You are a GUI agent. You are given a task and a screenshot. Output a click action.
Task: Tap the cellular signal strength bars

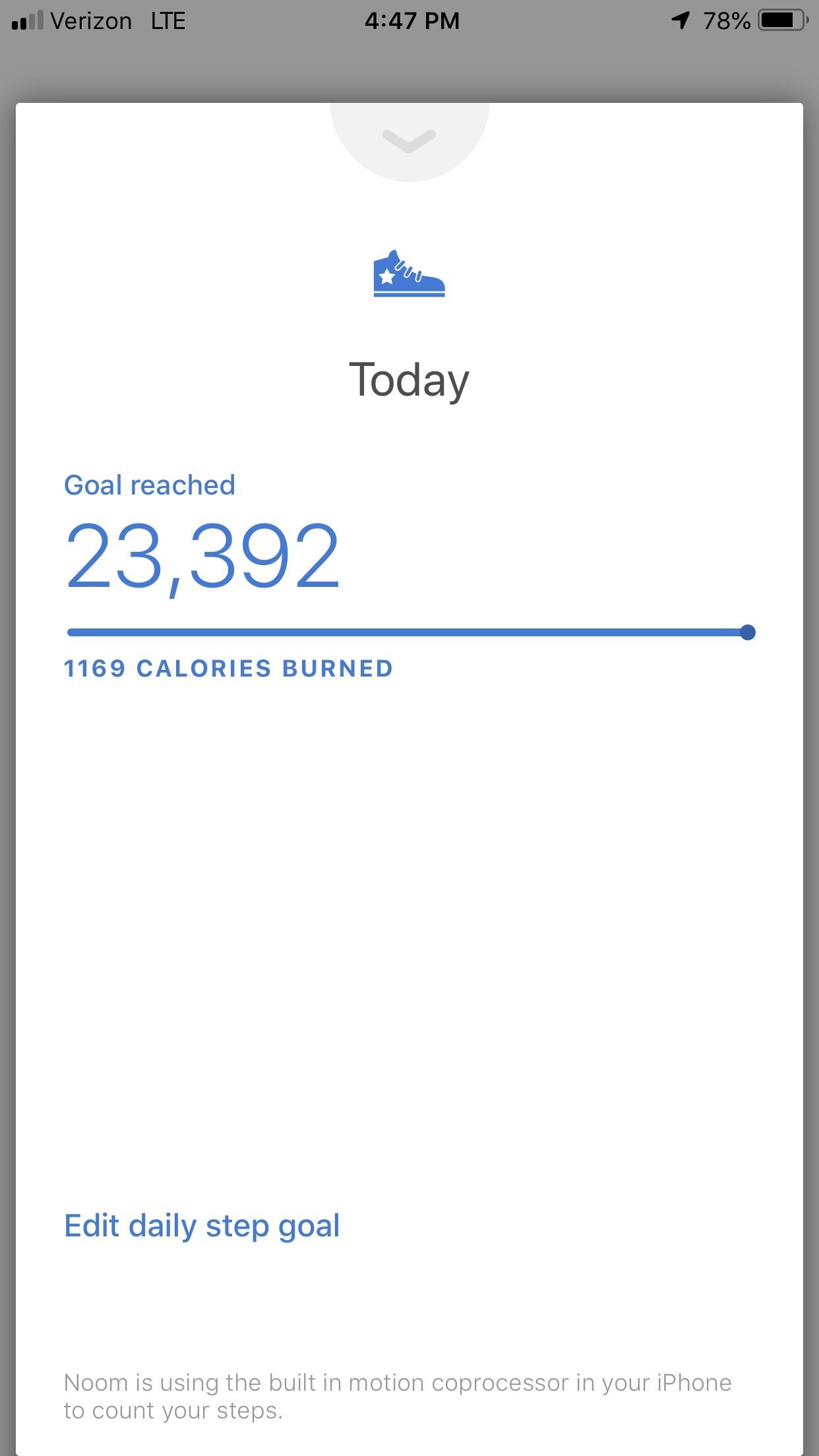coord(27,21)
